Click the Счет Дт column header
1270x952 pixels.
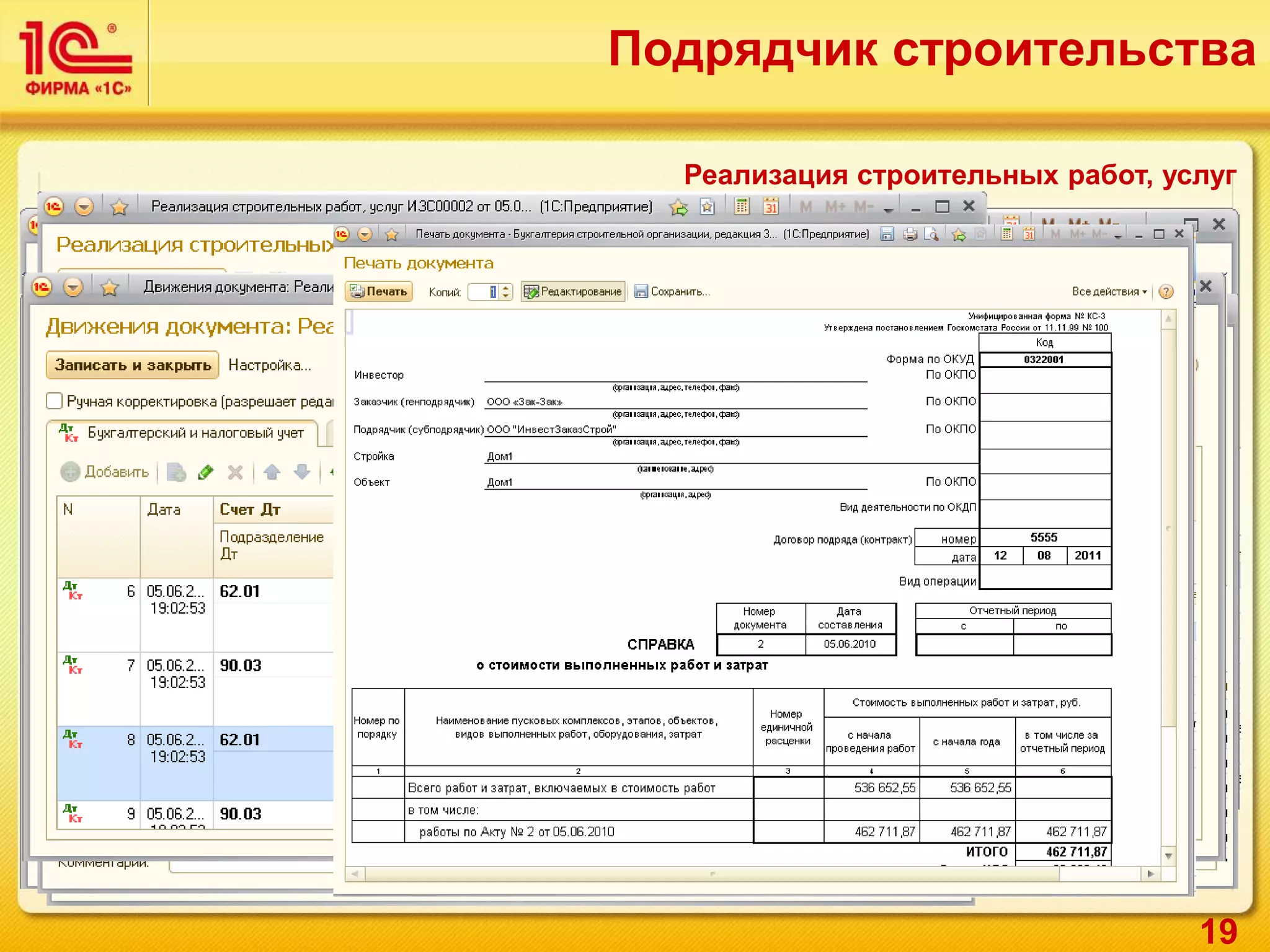coord(273,509)
